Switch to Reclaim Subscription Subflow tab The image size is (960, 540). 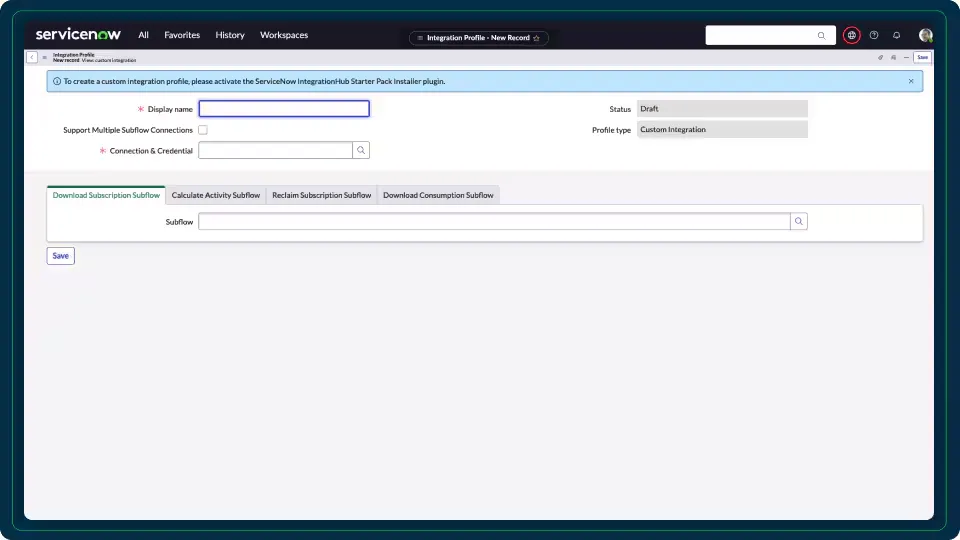pyautogui.click(x=321, y=195)
